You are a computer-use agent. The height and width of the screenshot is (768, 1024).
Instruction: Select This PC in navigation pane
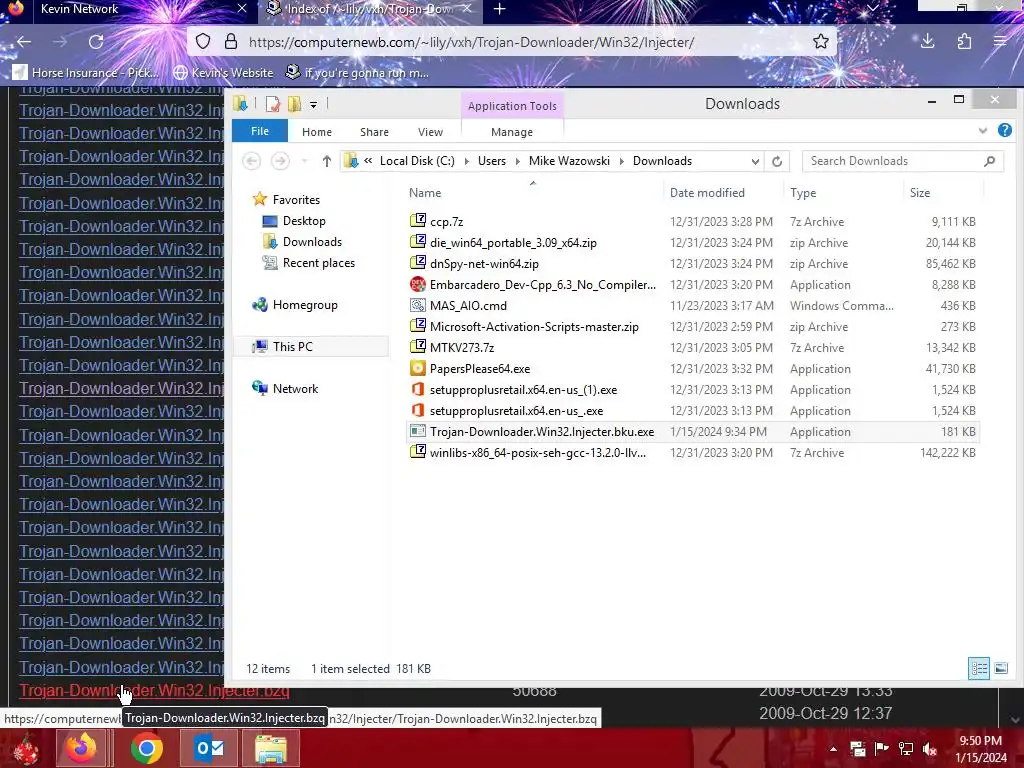pyautogui.click(x=293, y=347)
